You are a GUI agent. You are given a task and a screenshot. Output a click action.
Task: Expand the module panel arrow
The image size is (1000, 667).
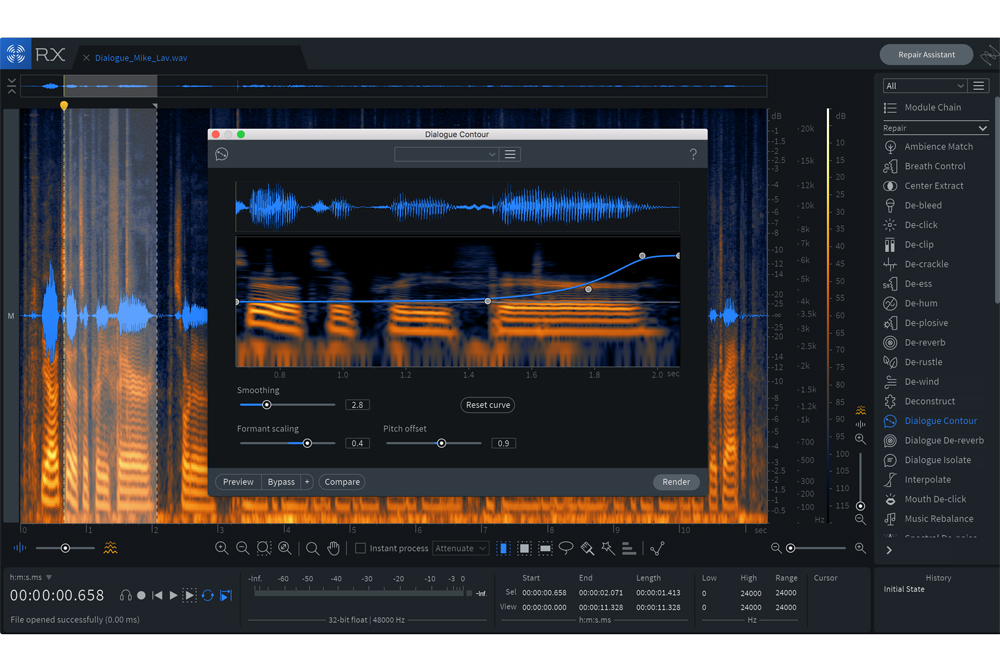point(889,550)
